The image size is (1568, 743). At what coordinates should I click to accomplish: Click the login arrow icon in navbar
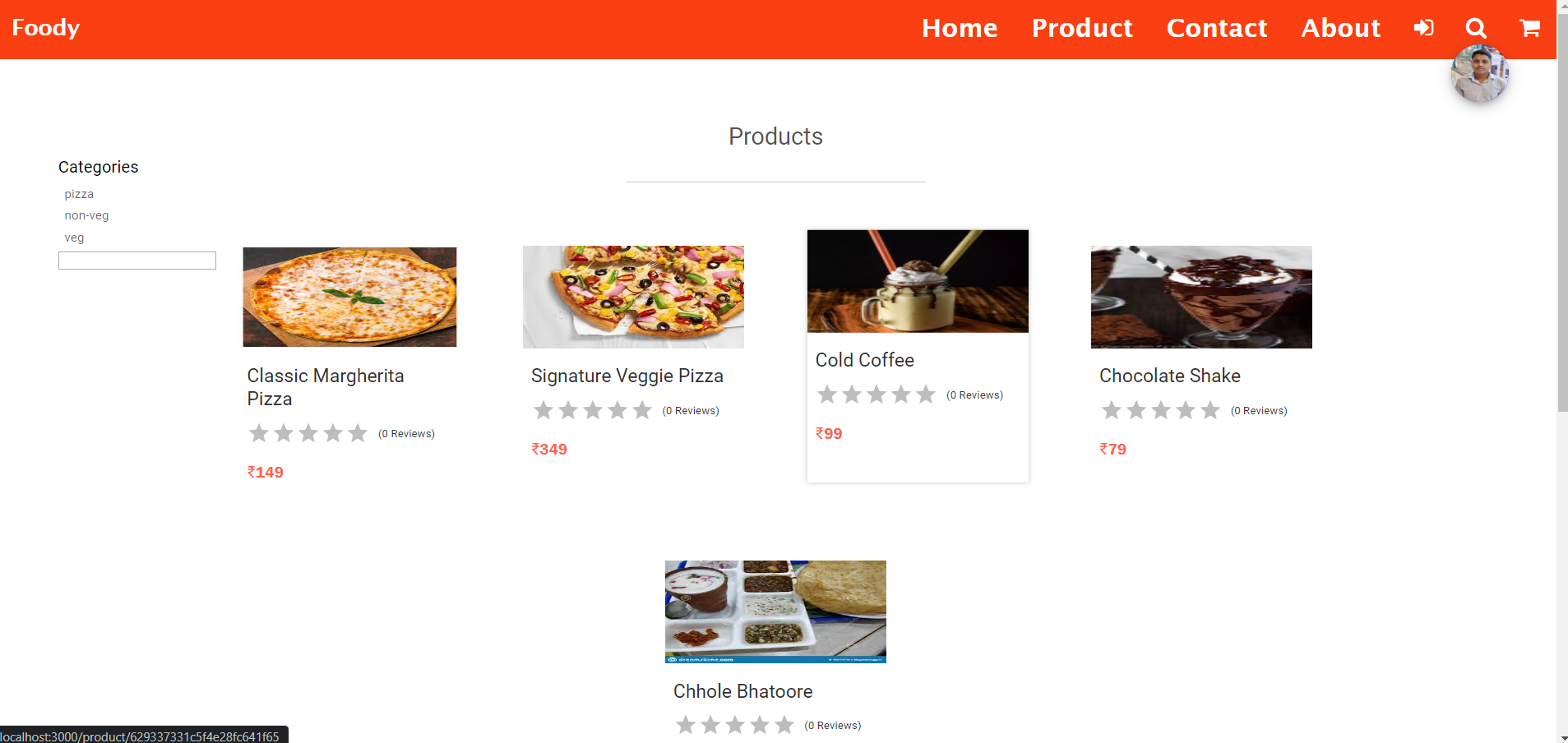(x=1423, y=28)
